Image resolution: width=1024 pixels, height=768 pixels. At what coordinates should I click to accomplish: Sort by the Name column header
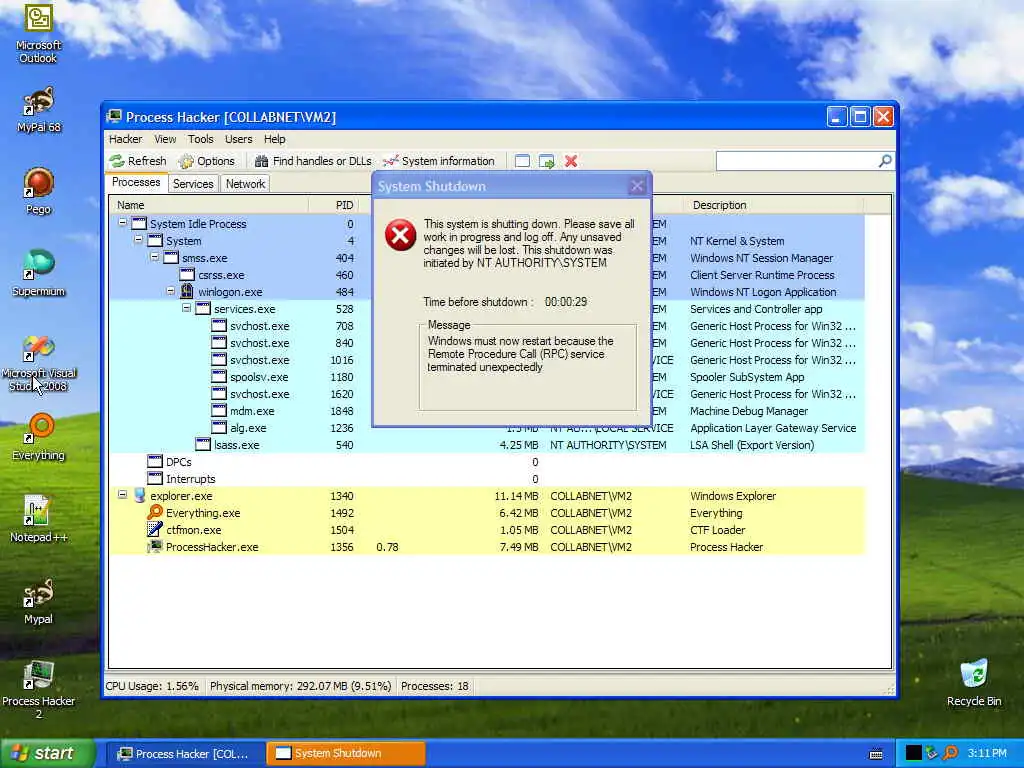208,205
